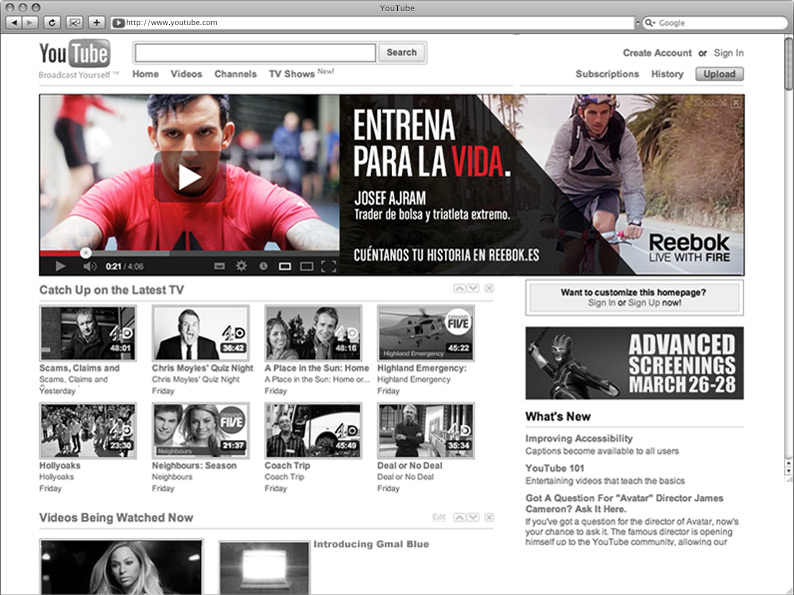Click the browser Forward arrow button

coord(30,23)
